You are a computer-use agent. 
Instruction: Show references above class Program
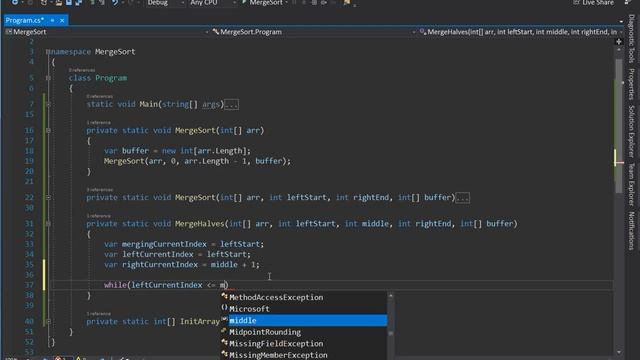pyautogui.click(x=82, y=70)
